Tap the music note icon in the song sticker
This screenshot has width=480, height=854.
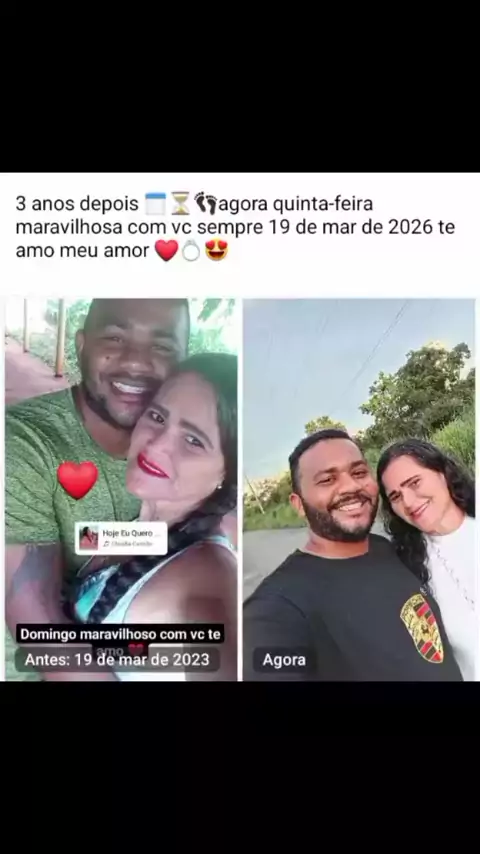[x=106, y=544]
